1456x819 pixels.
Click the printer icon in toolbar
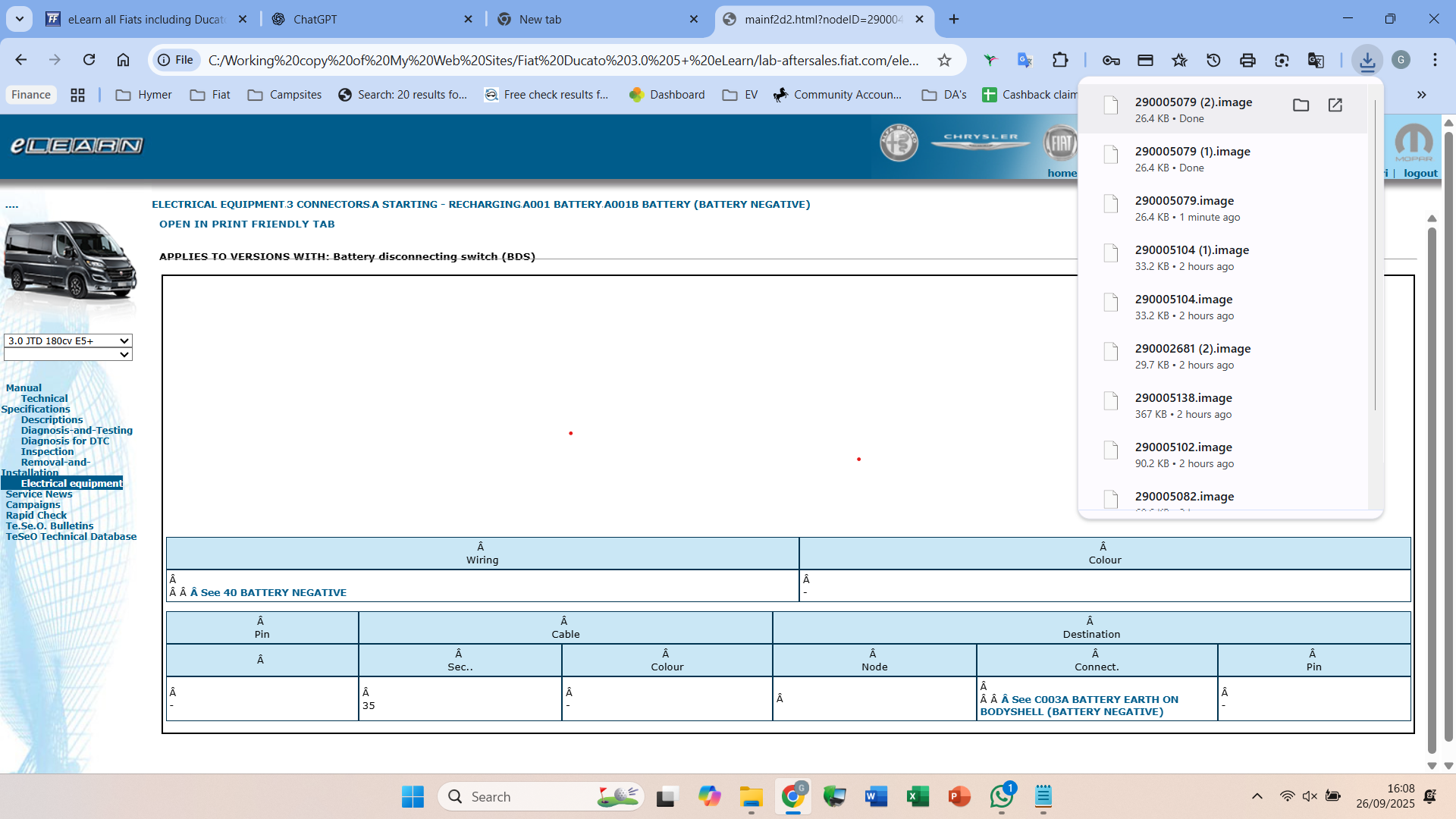[x=1247, y=60]
